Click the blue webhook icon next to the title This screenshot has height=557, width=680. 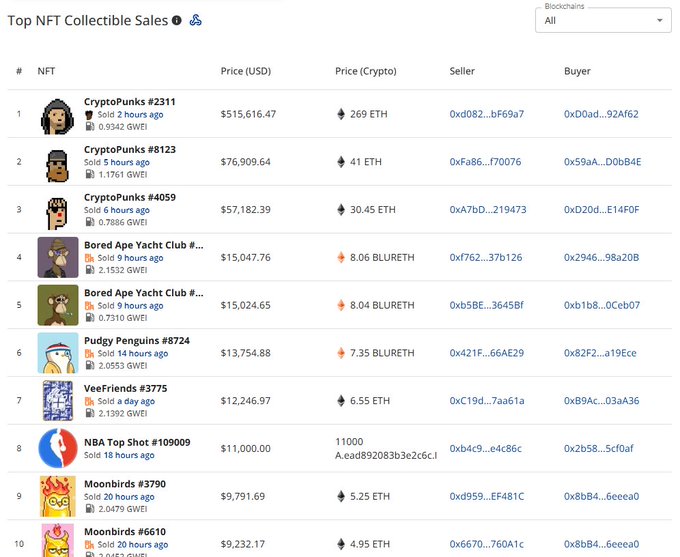[196, 20]
